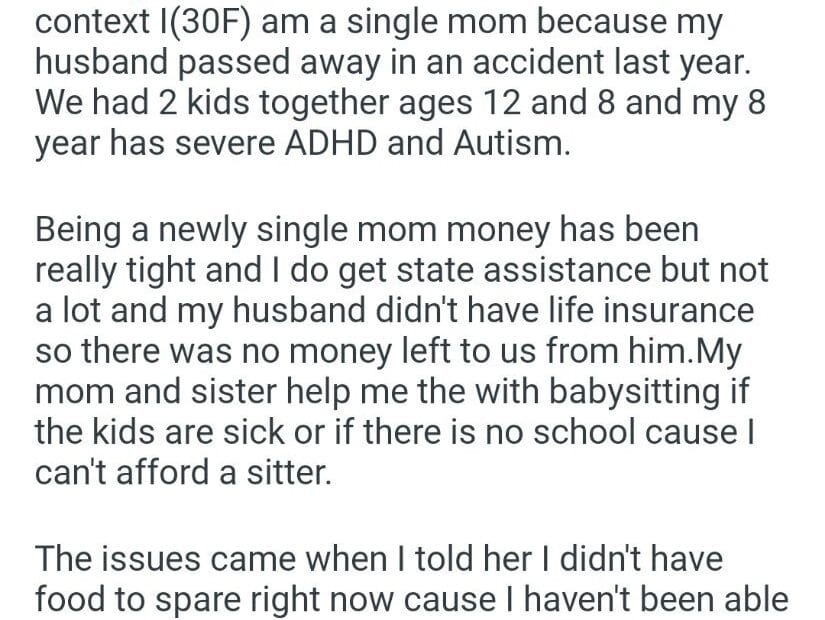Click the word "Autism"

pyautogui.click(x=508, y=141)
